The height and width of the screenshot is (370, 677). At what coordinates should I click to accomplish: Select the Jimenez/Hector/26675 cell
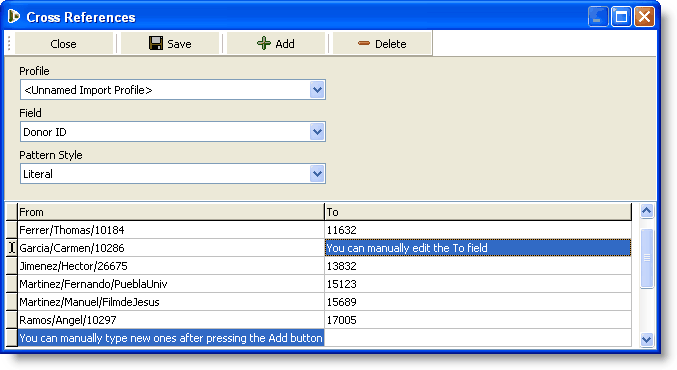pyautogui.click(x=171, y=266)
